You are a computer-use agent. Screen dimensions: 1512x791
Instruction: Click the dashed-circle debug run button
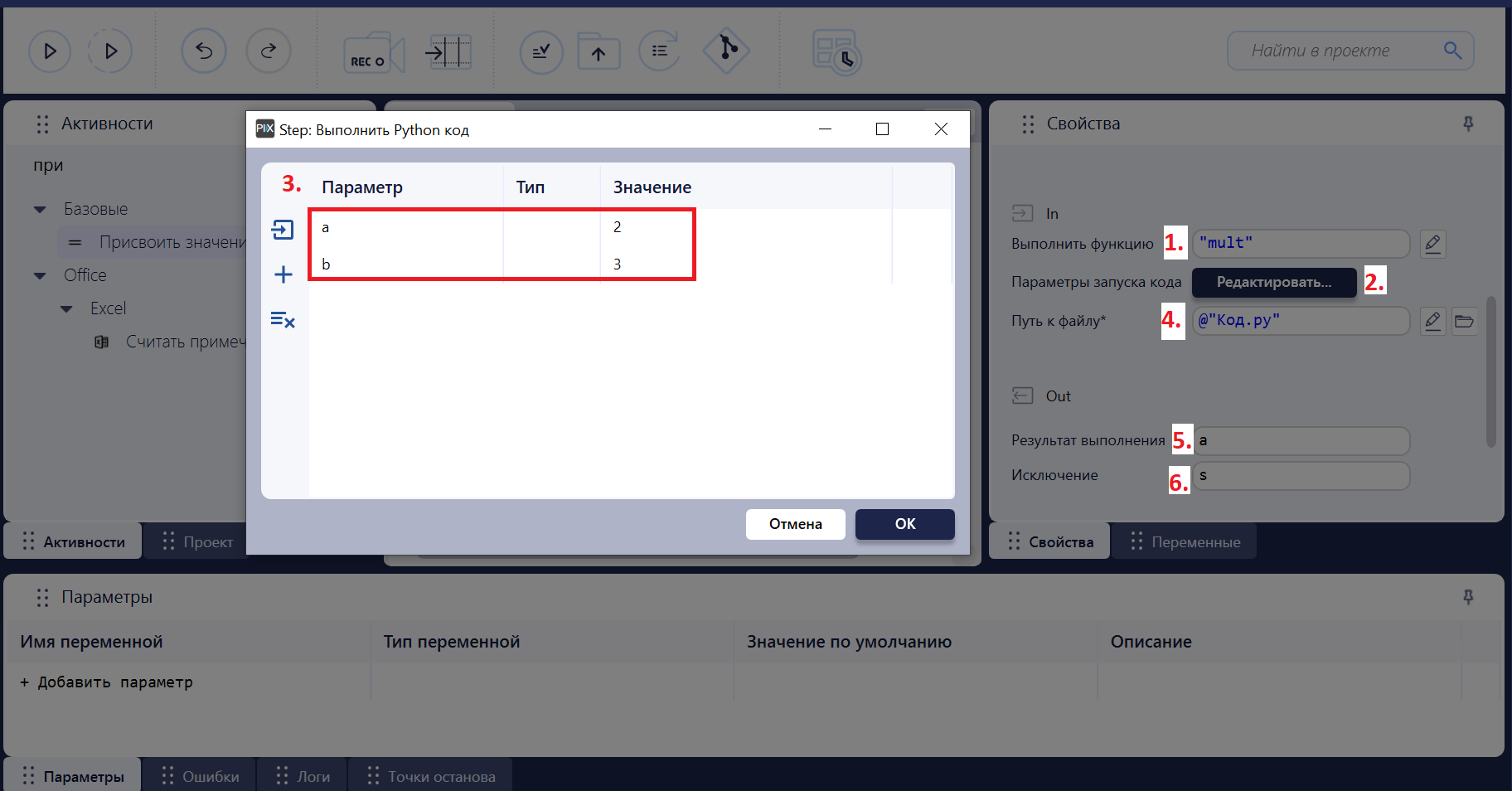[x=110, y=51]
